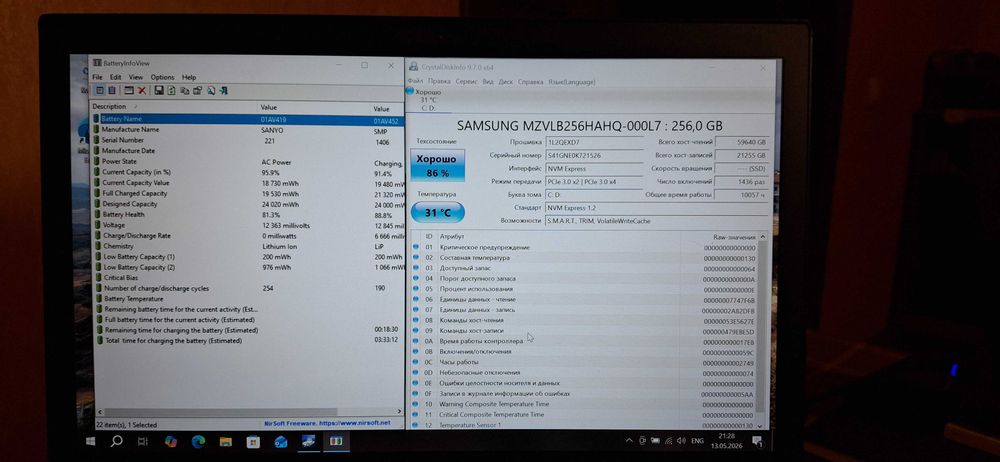1000x462 pixels.
Task: Click the blue status dot for attribute 0C
Action: [x=416, y=362]
